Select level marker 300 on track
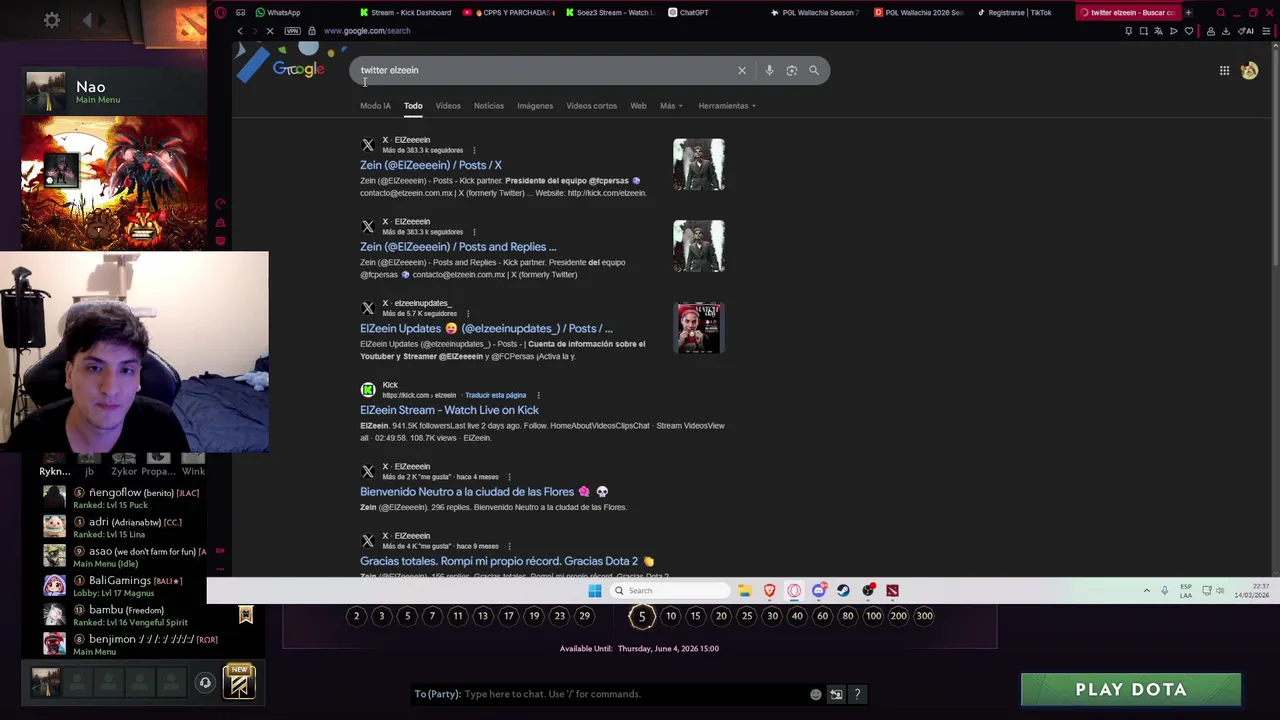1280x720 pixels. point(924,616)
